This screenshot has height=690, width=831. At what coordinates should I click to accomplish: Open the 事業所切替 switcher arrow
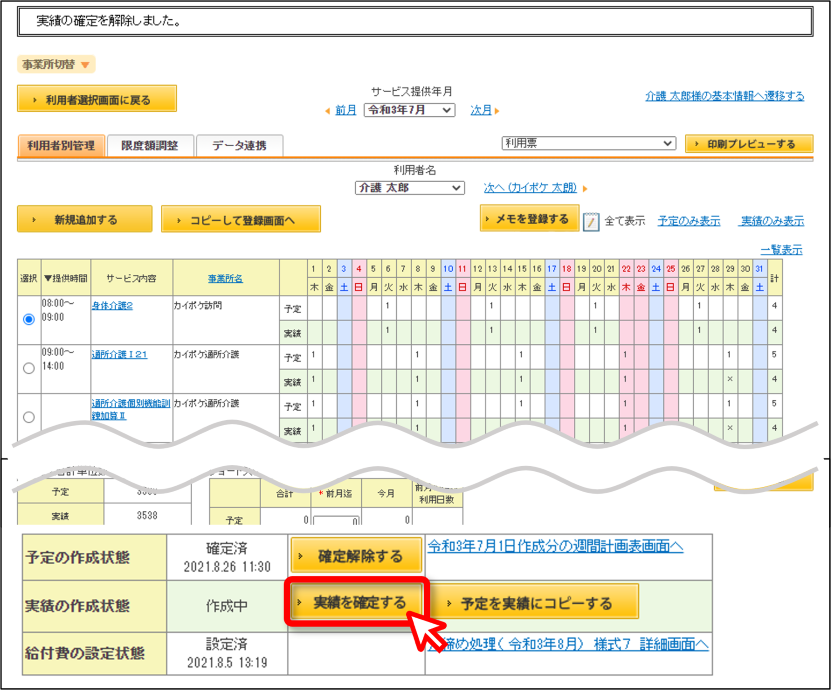tap(85, 65)
